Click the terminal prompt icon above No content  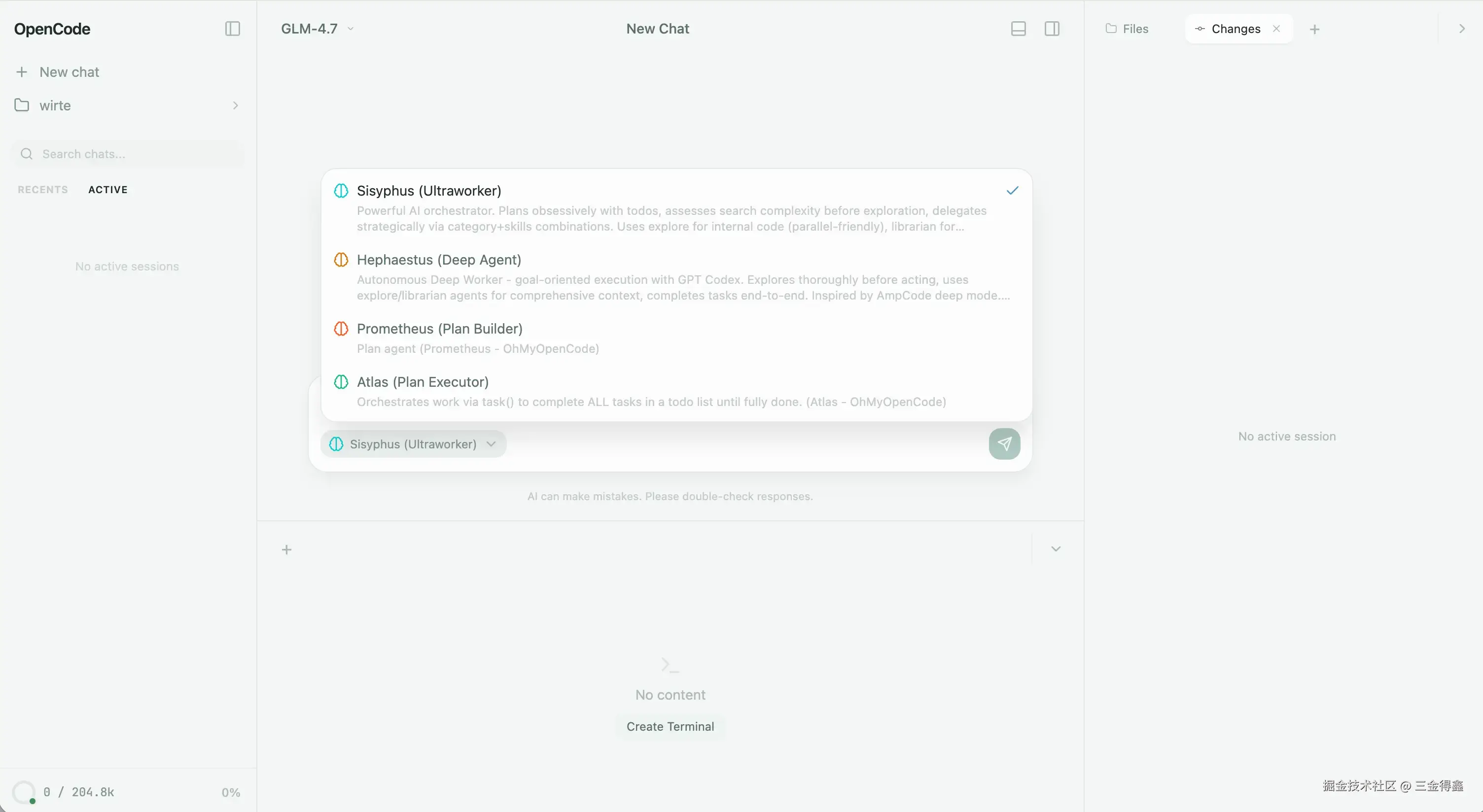click(x=670, y=665)
